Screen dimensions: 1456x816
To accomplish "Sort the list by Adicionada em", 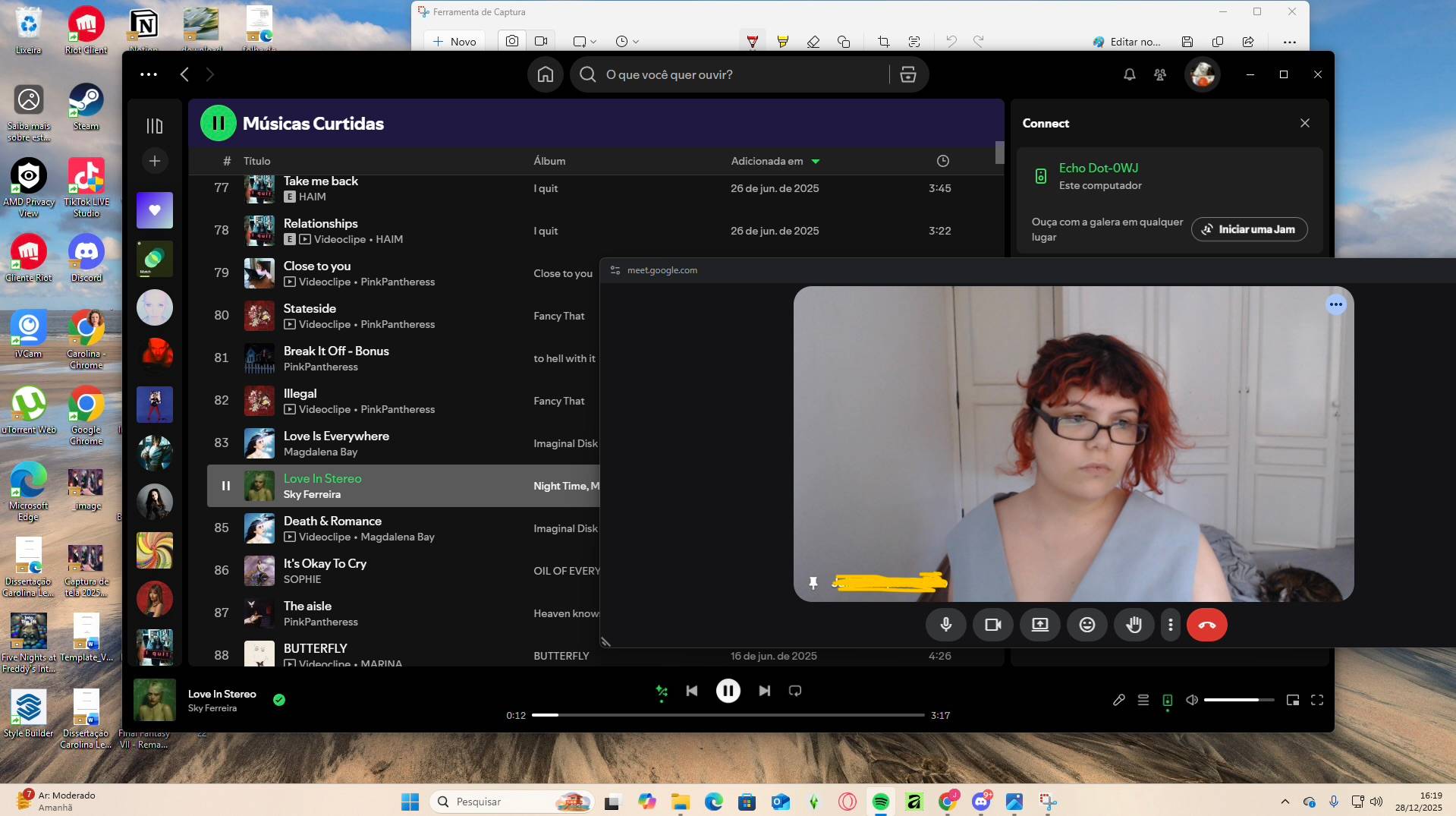I will point(775,161).
